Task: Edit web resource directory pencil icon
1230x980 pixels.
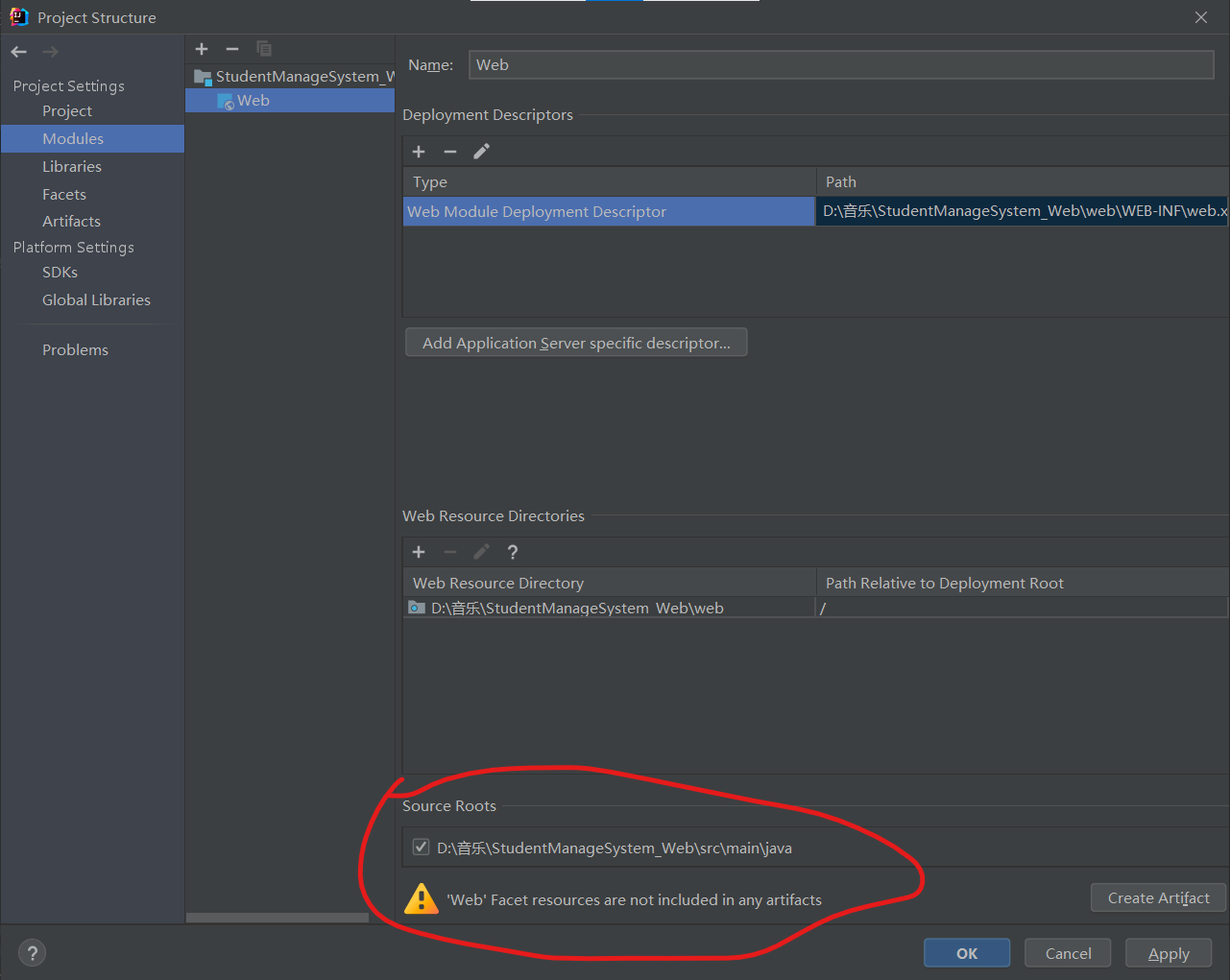Action: (482, 552)
